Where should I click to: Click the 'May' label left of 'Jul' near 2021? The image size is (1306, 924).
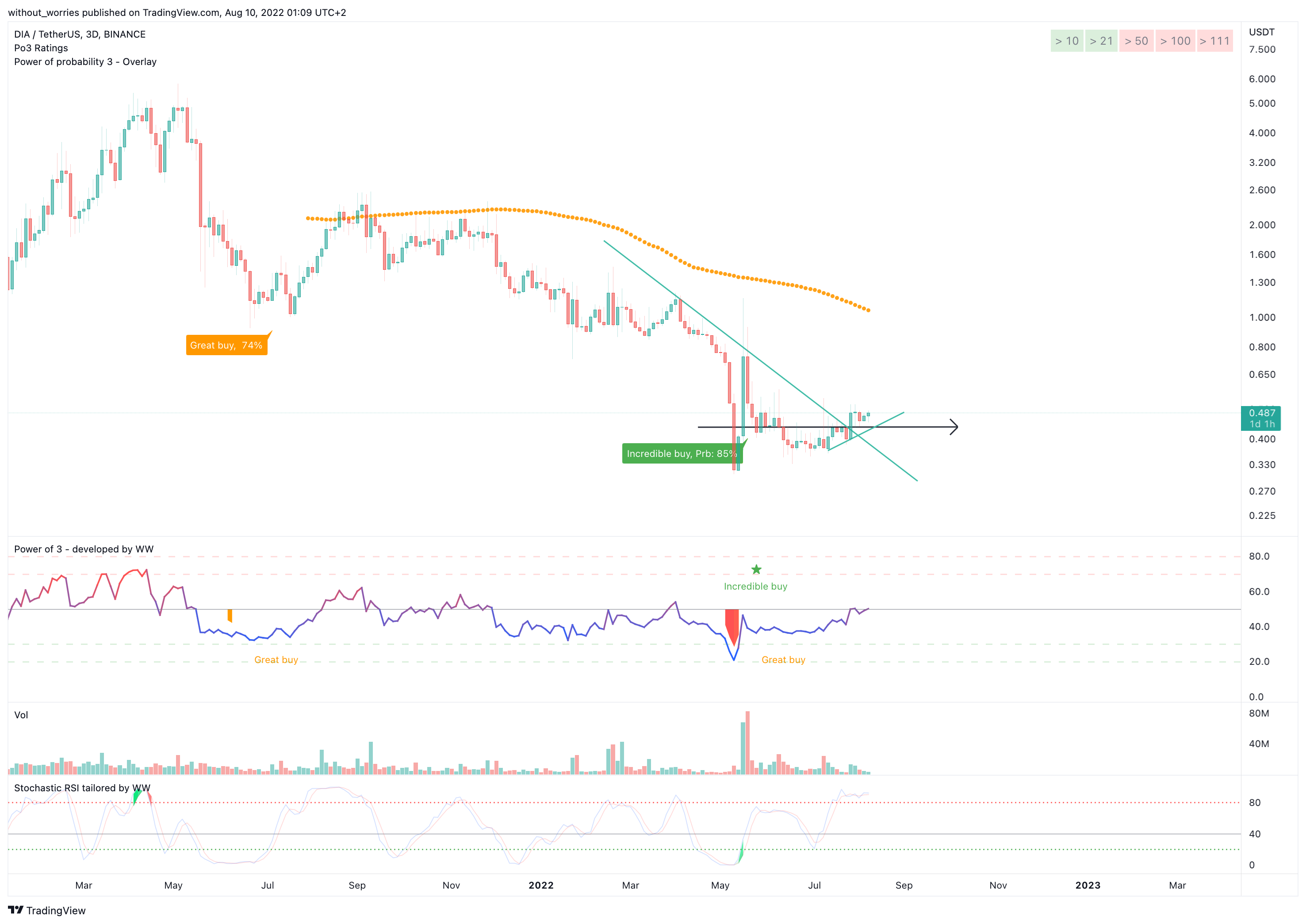tap(173, 886)
